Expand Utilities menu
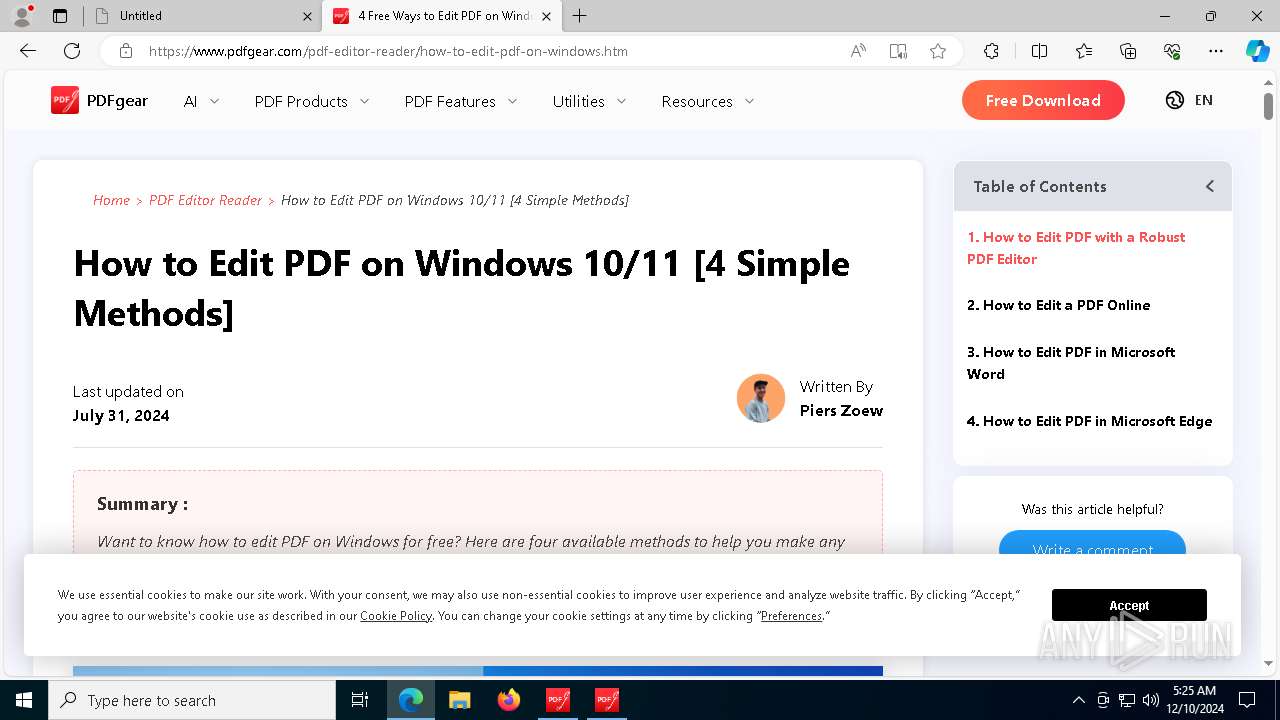Viewport: 1280px width, 720px height. click(590, 101)
